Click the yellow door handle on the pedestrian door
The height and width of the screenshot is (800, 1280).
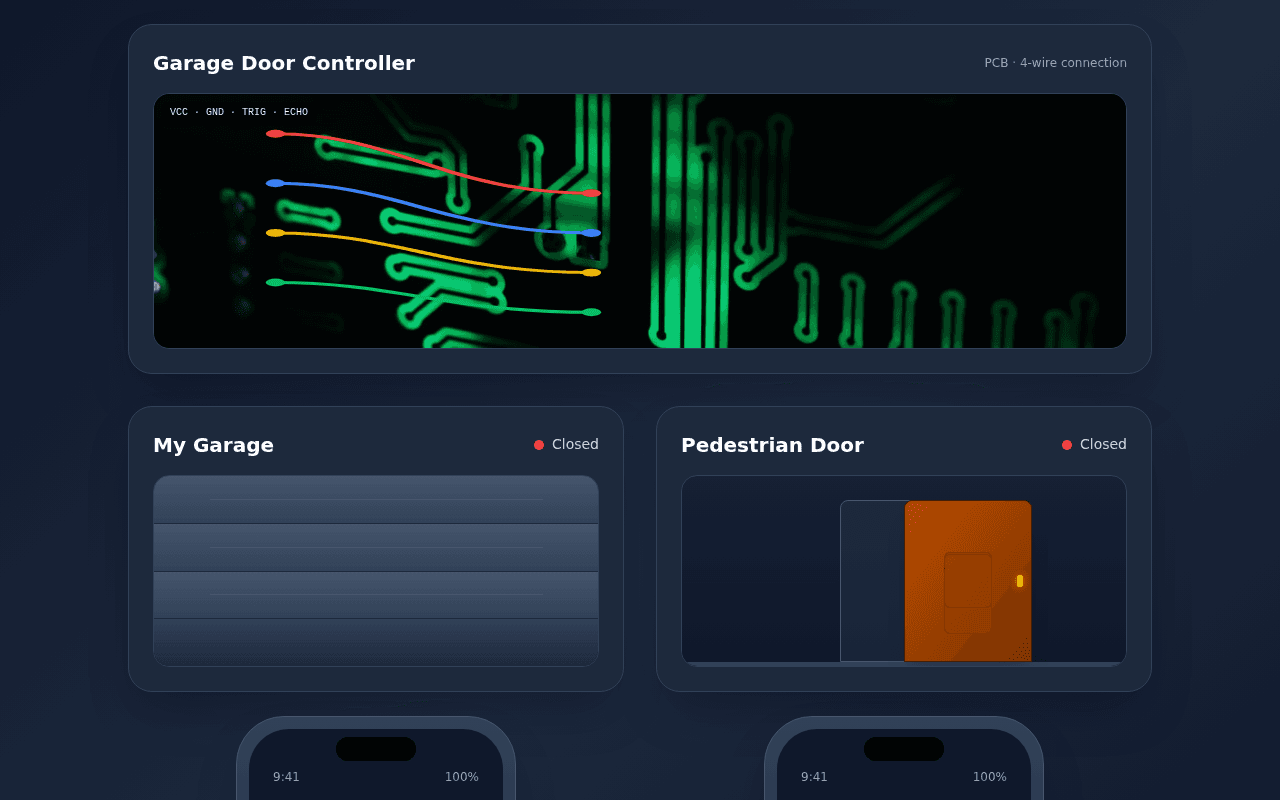(x=1020, y=581)
